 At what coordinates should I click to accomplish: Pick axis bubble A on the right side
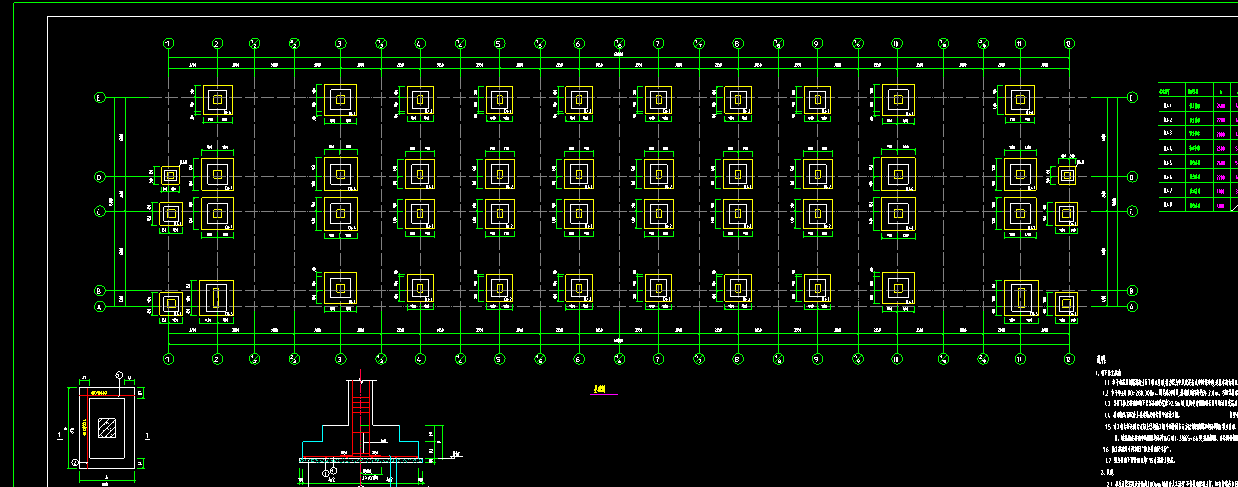(1131, 307)
